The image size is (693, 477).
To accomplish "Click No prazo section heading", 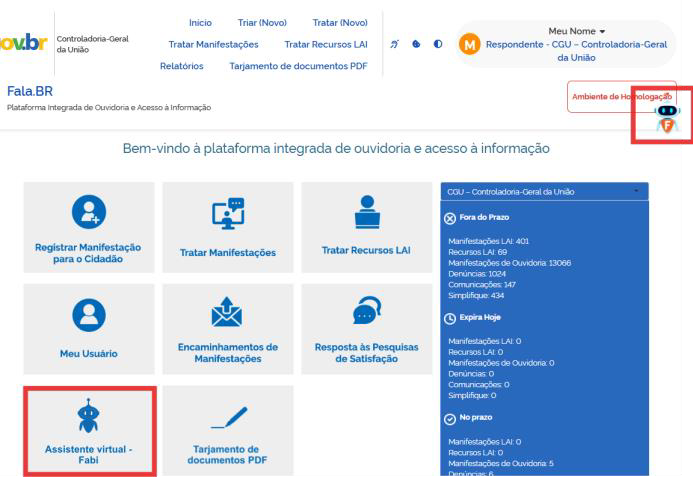I will point(476,417).
